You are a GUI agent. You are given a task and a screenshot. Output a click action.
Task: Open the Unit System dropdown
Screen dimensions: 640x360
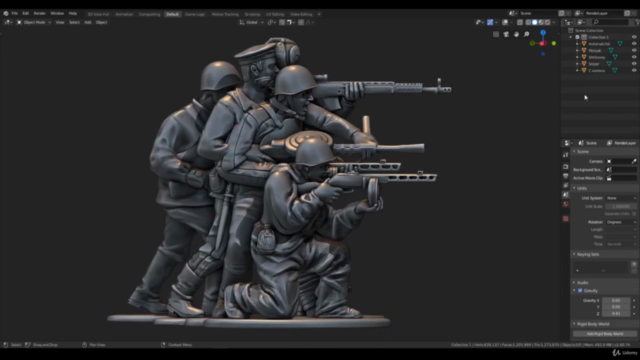[x=621, y=198]
